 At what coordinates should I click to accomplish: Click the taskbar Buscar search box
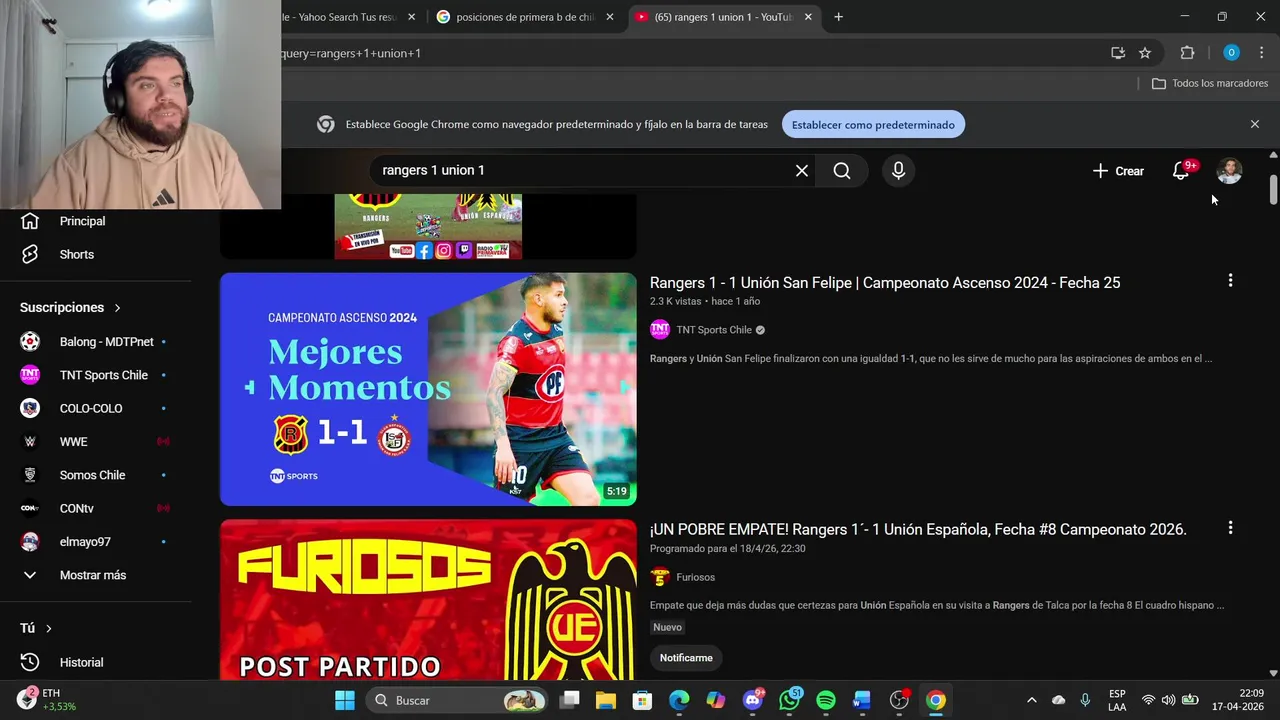pyautogui.click(x=458, y=700)
